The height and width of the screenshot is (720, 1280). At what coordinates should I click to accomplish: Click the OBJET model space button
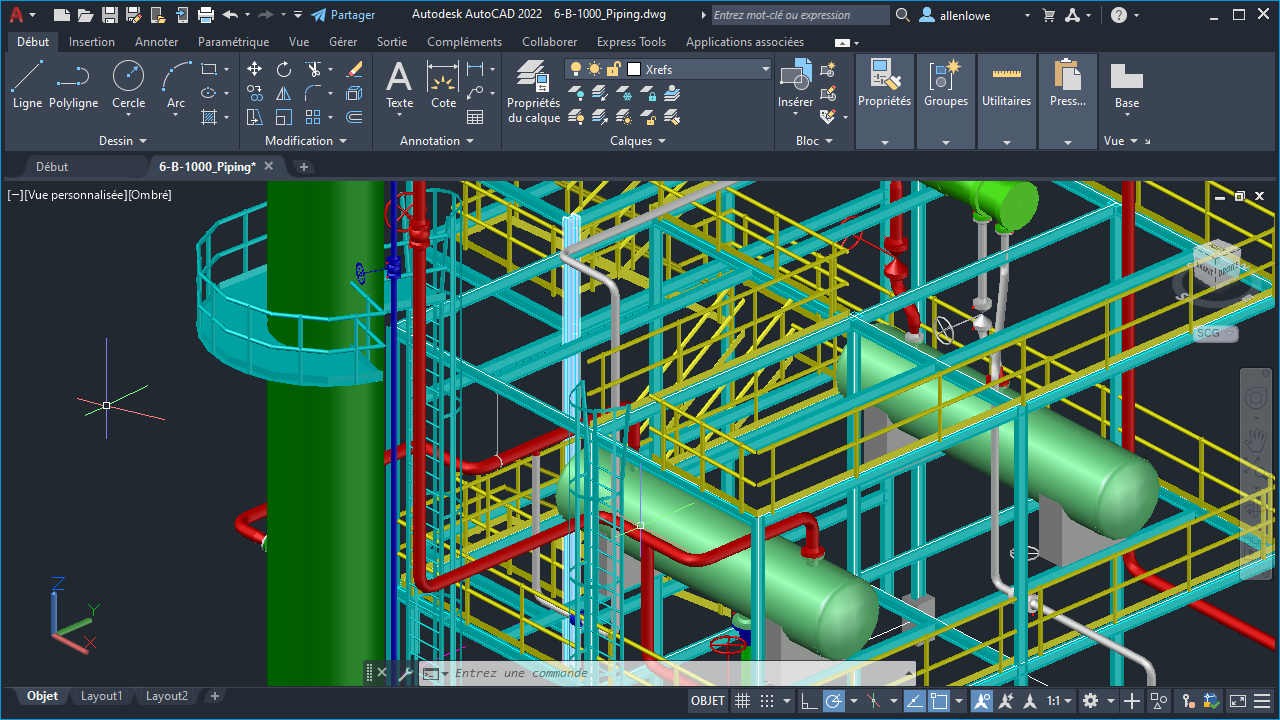pos(708,701)
